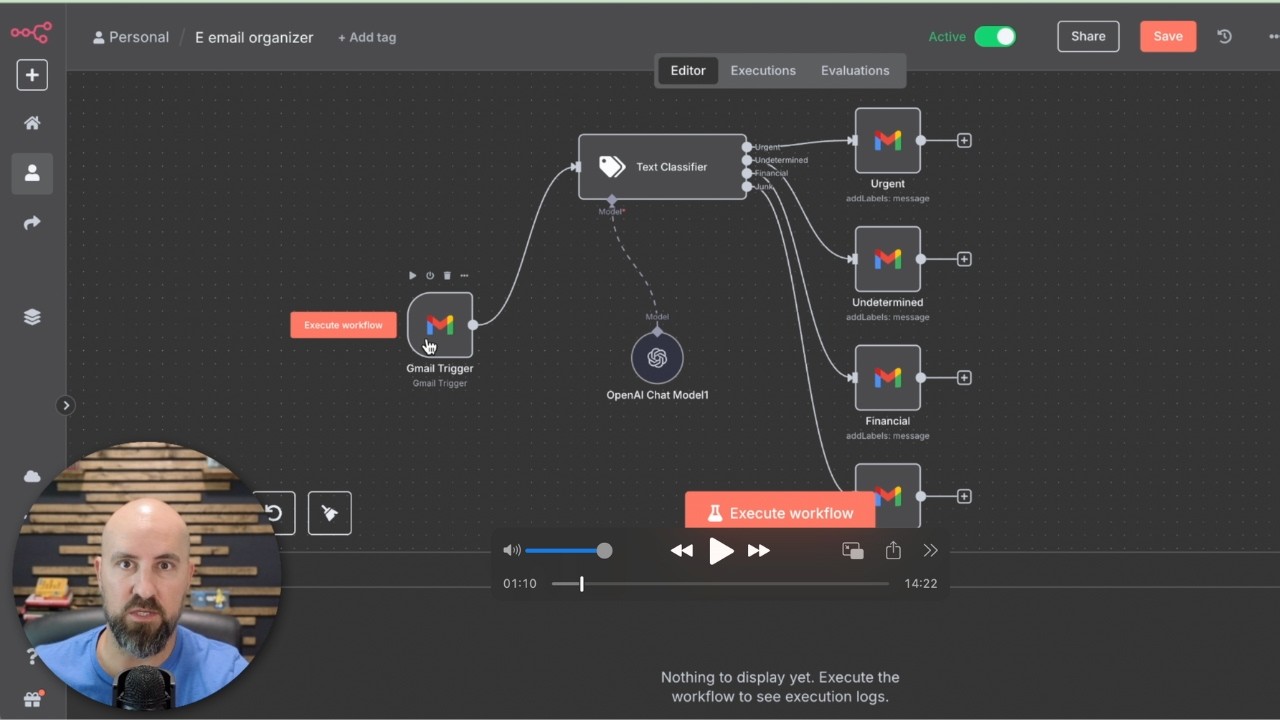Click the video player share icon
The image size is (1280, 720).
[893, 550]
